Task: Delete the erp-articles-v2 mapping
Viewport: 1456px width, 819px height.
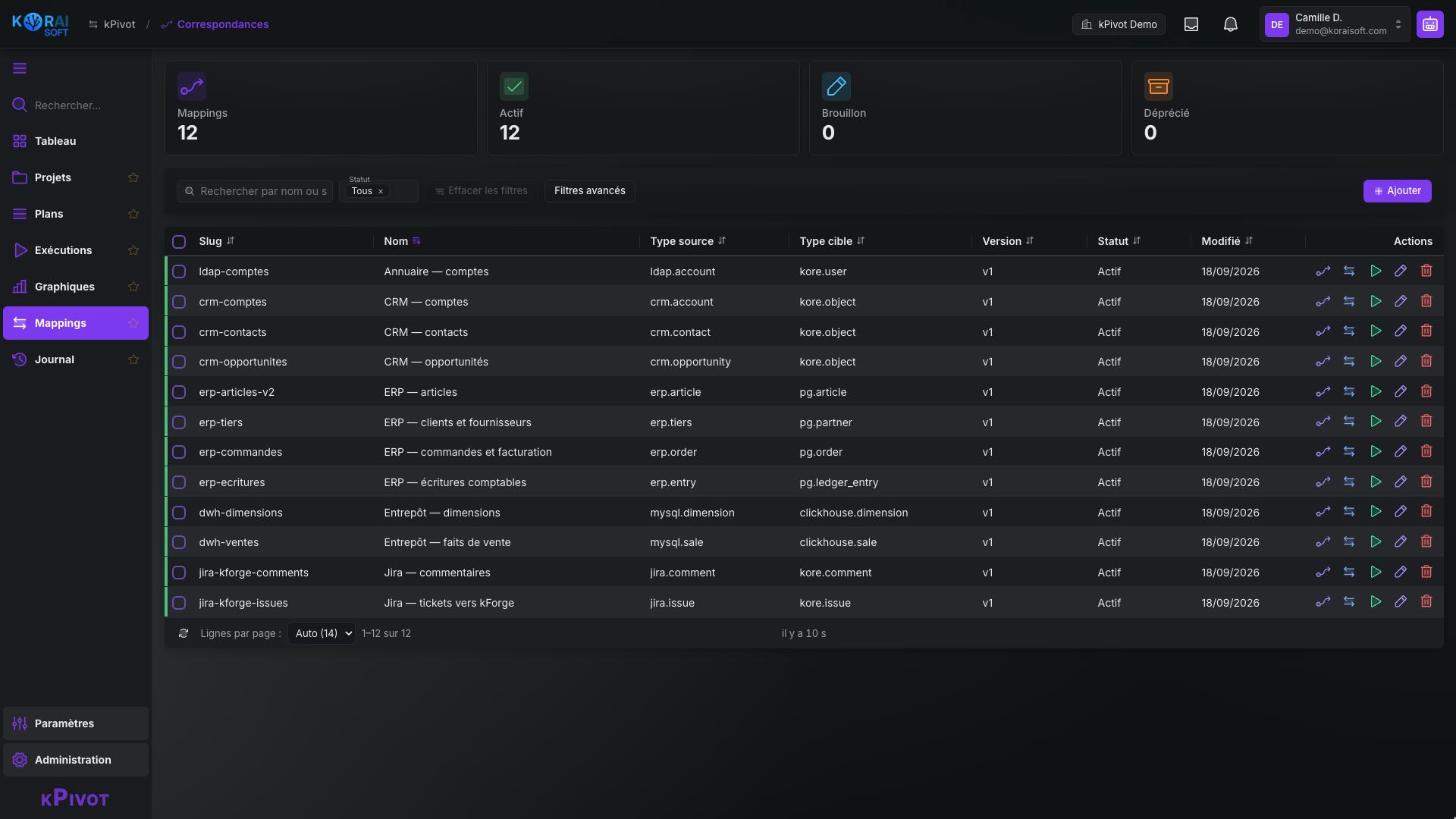Action: [x=1427, y=391]
